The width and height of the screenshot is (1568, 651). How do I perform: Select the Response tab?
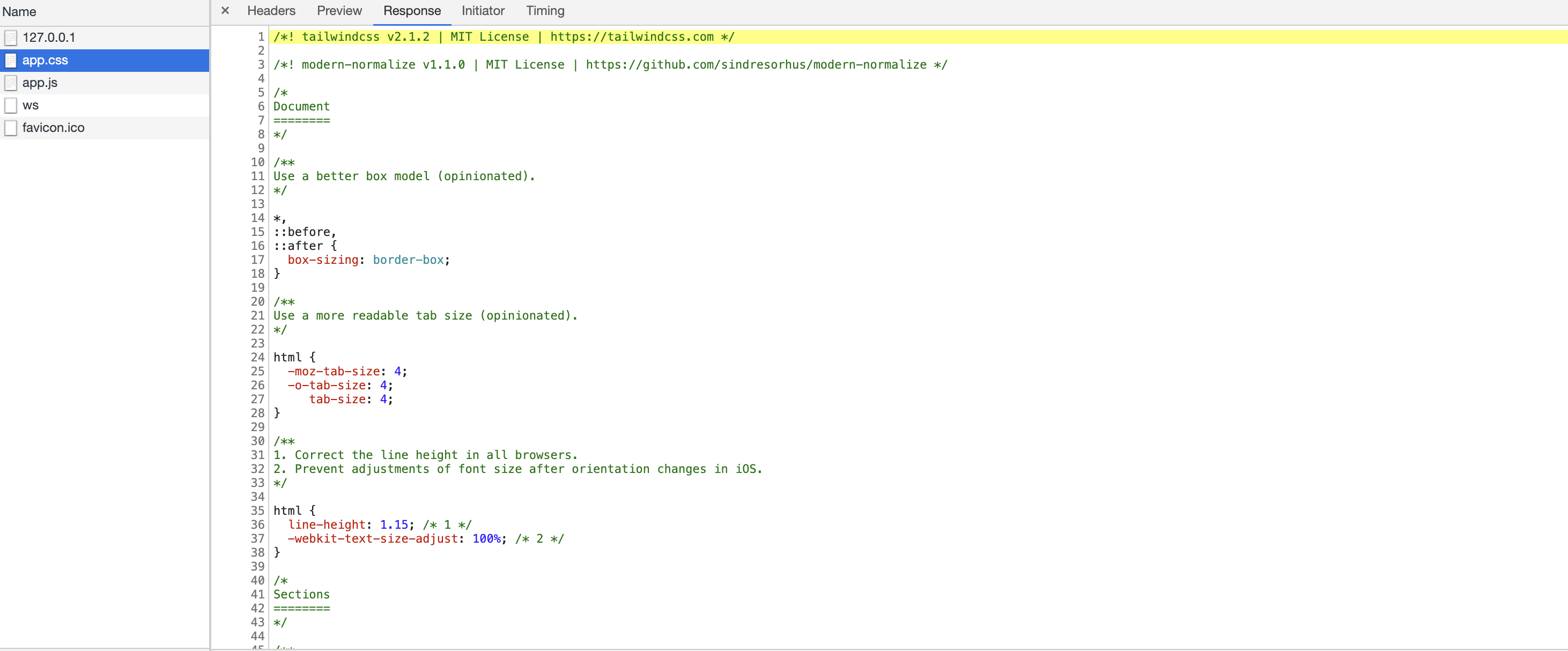coord(411,10)
